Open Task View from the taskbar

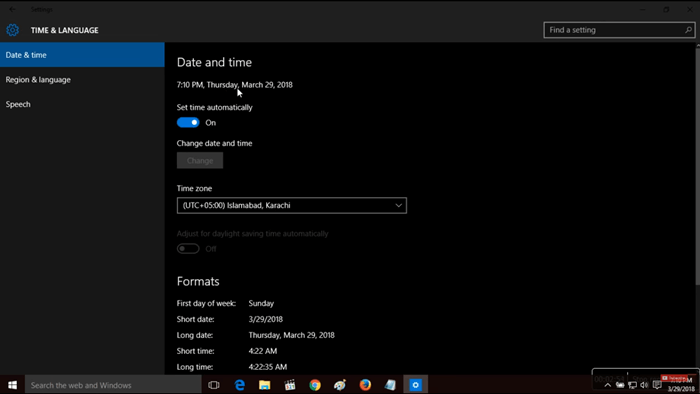tap(214, 385)
